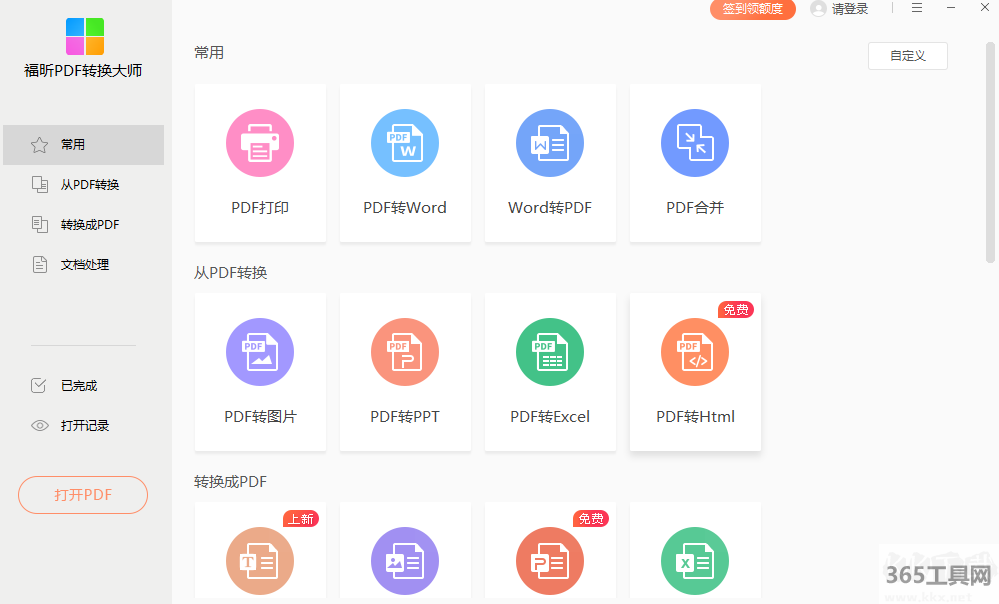View the 已完成 completed tasks list
The height and width of the screenshot is (604, 999).
pos(78,386)
